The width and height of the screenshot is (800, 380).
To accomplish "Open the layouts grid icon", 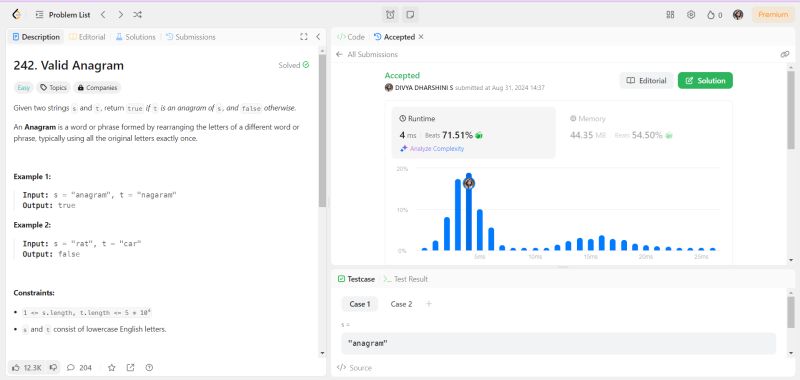I will click(670, 15).
